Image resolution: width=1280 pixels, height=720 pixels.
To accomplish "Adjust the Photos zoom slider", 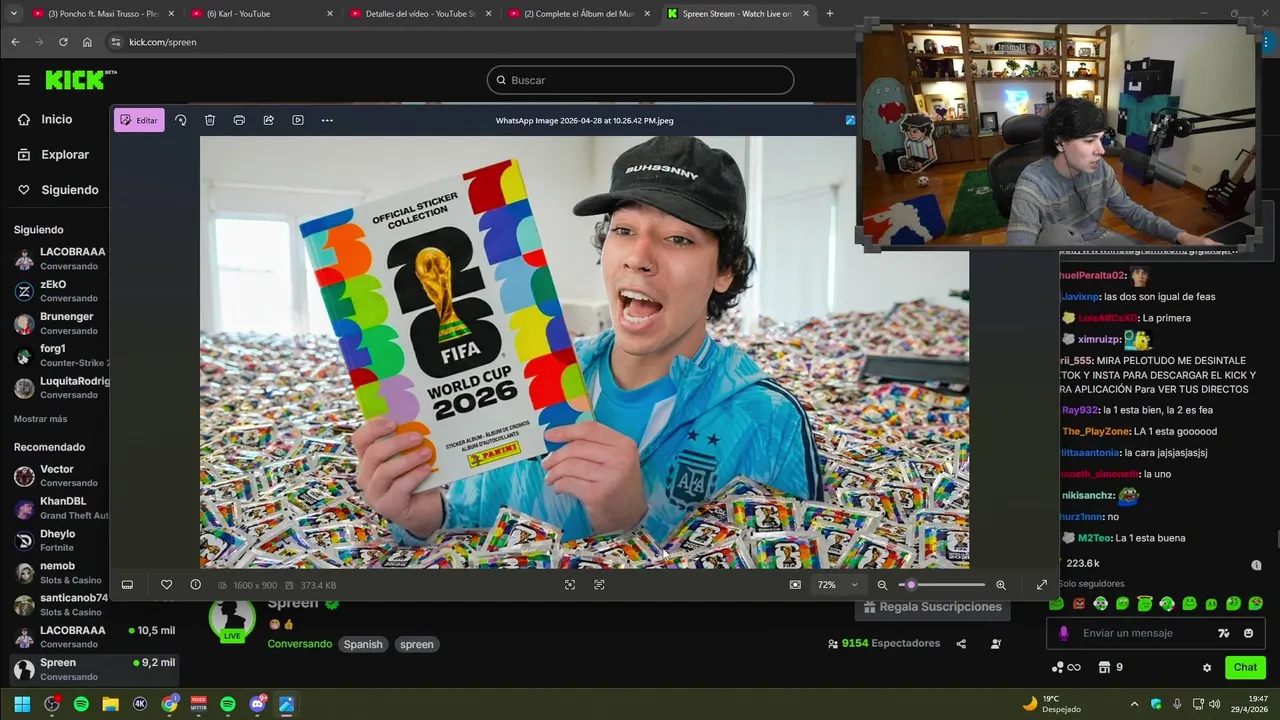I will pyautogui.click(x=941, y=585).
